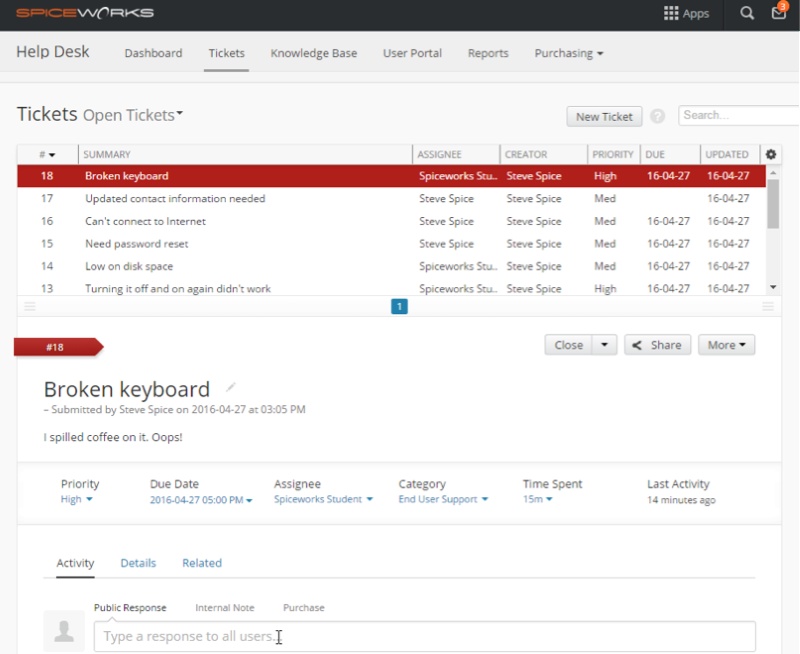The width and height of the screenshot is (800, 654).
Task: Close ticket #18 with the Close button
Action: tap(566, 344)
